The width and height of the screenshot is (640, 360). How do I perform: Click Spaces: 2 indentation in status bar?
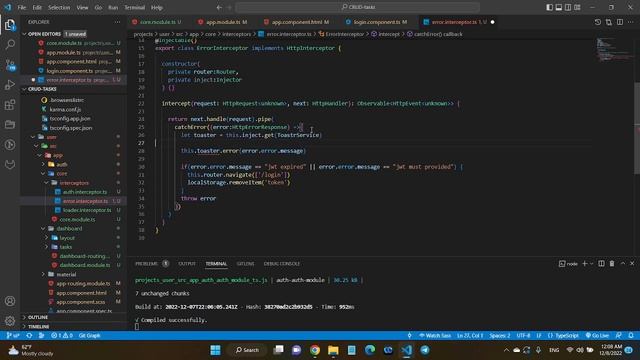pyautogui.click(x=500, y=336)
